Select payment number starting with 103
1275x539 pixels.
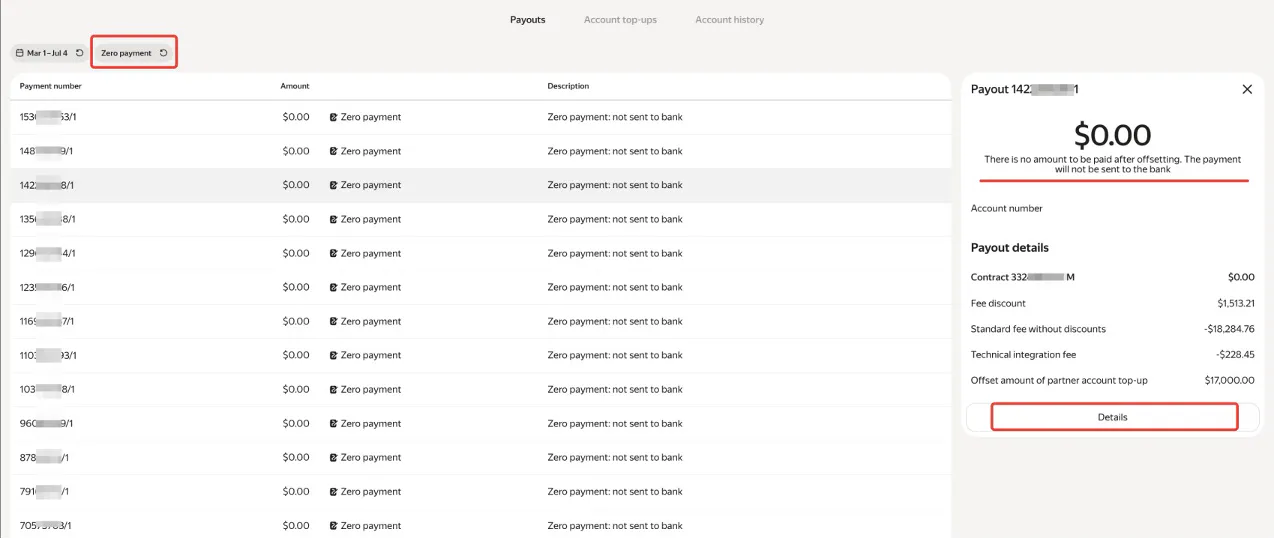(47, 389)
